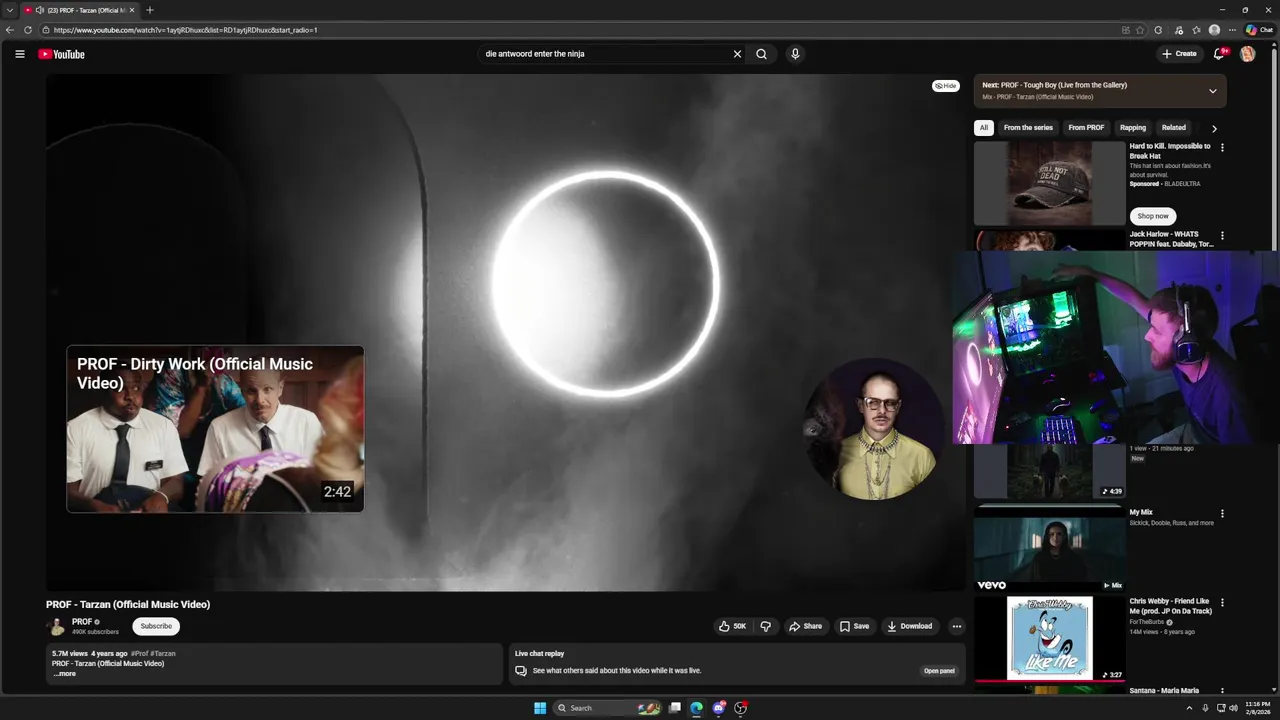Image resolution: width=1280 pixels, height=720 pixels.
Task: Expand video description with ...more
Action: pyautogui.click(x=64, y=674)
